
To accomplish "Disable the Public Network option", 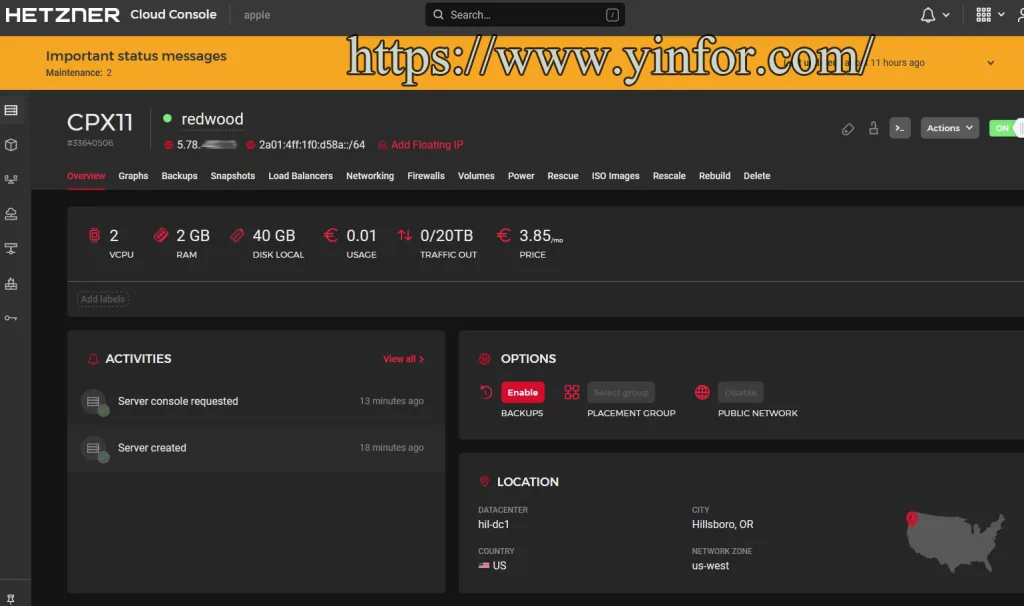I will (740, 392).
